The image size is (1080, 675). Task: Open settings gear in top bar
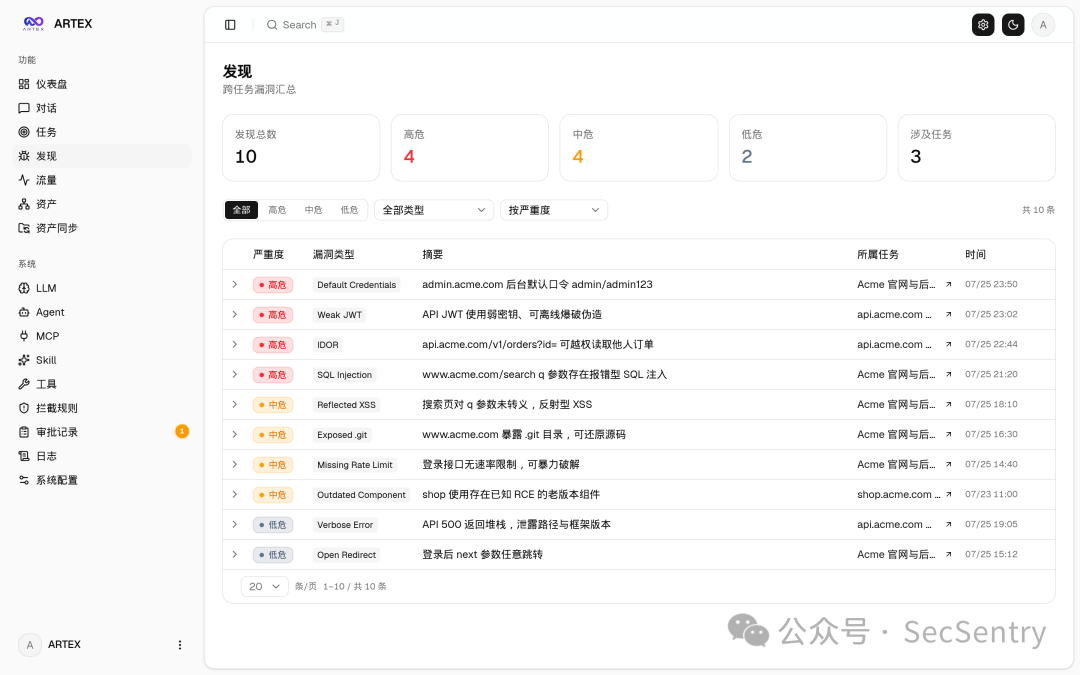pos(983,25)
